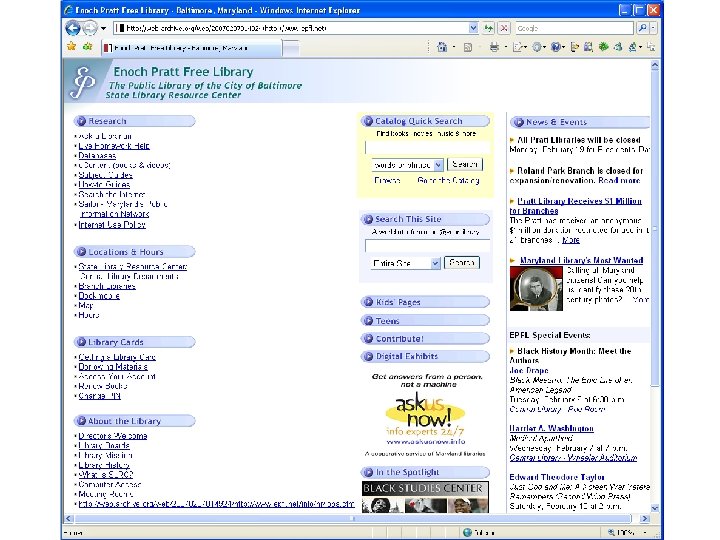Open the Internet Use Policy link

pyautogui.click(x=112, y=225)
